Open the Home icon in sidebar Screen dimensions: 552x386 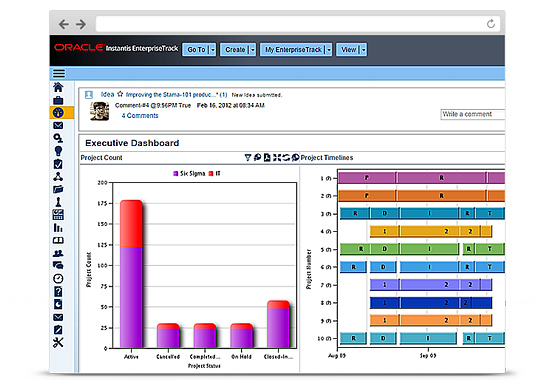pos(58,87)
